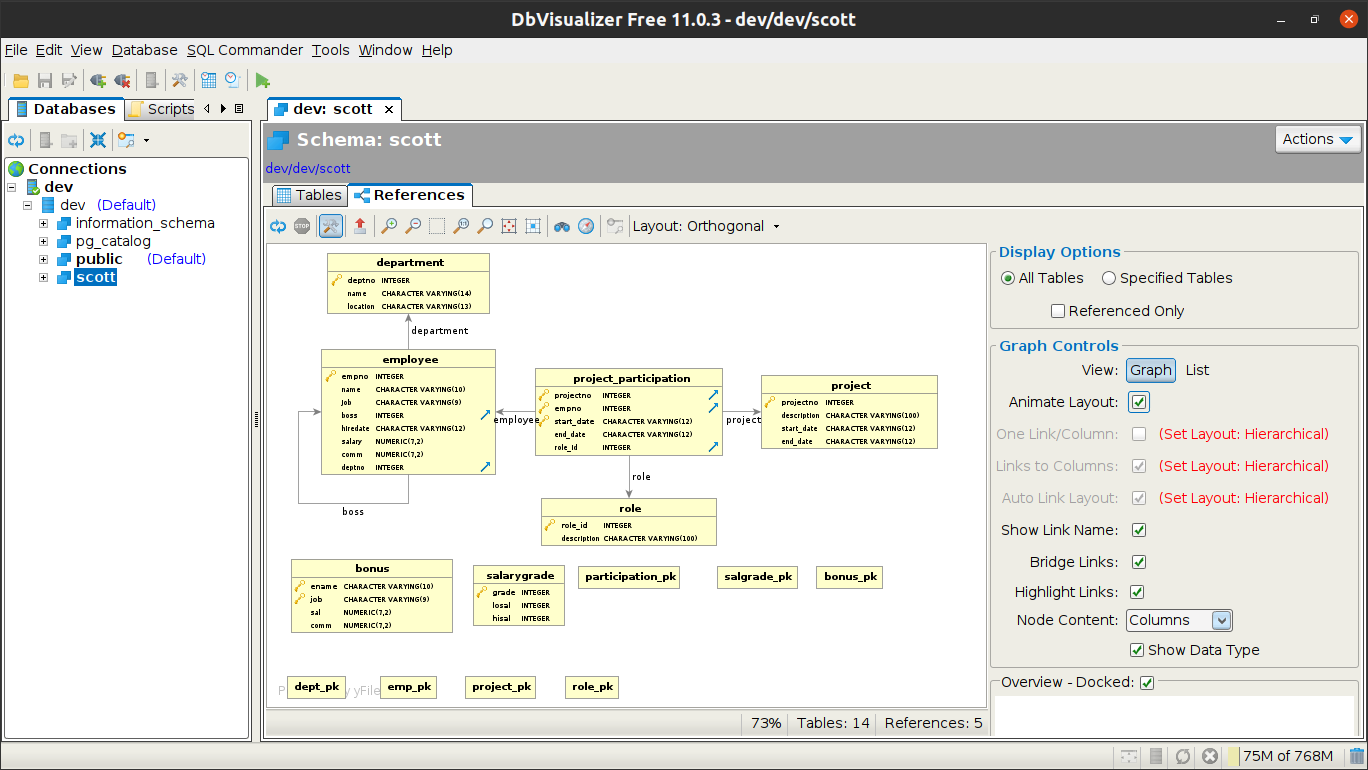1368x770 pixels.
Task: Close the dev: scott tab
Action: 389,109
